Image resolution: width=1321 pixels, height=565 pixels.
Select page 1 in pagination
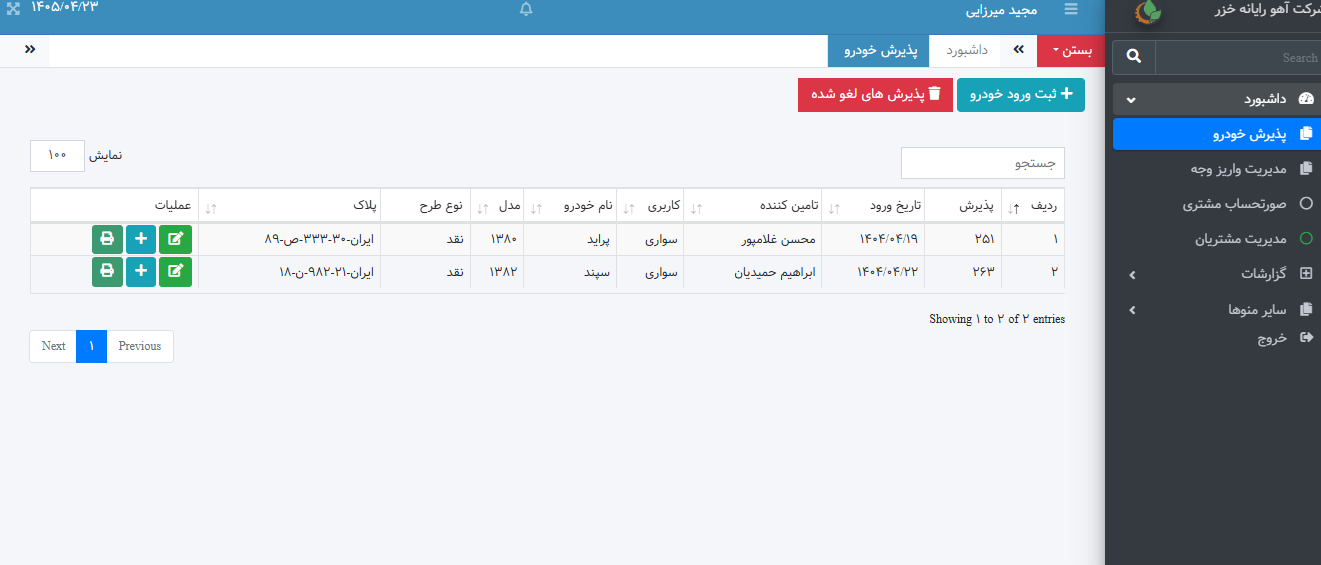(91, 346)
